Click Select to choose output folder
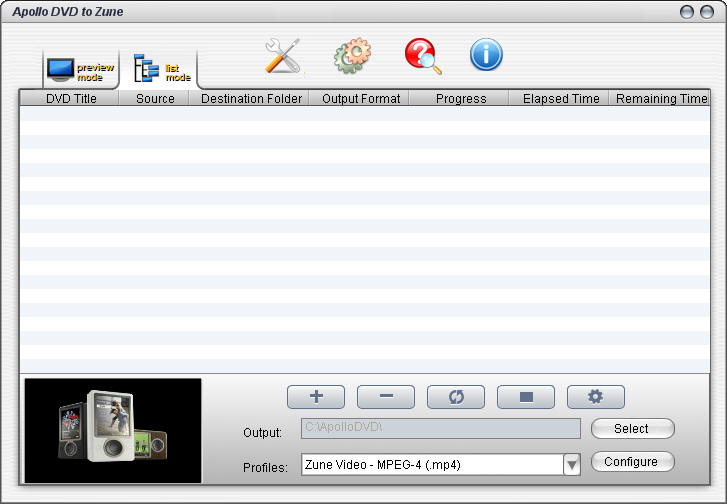Screen dimensions: 727x504 pyautogui.click(x=632, y=428)
